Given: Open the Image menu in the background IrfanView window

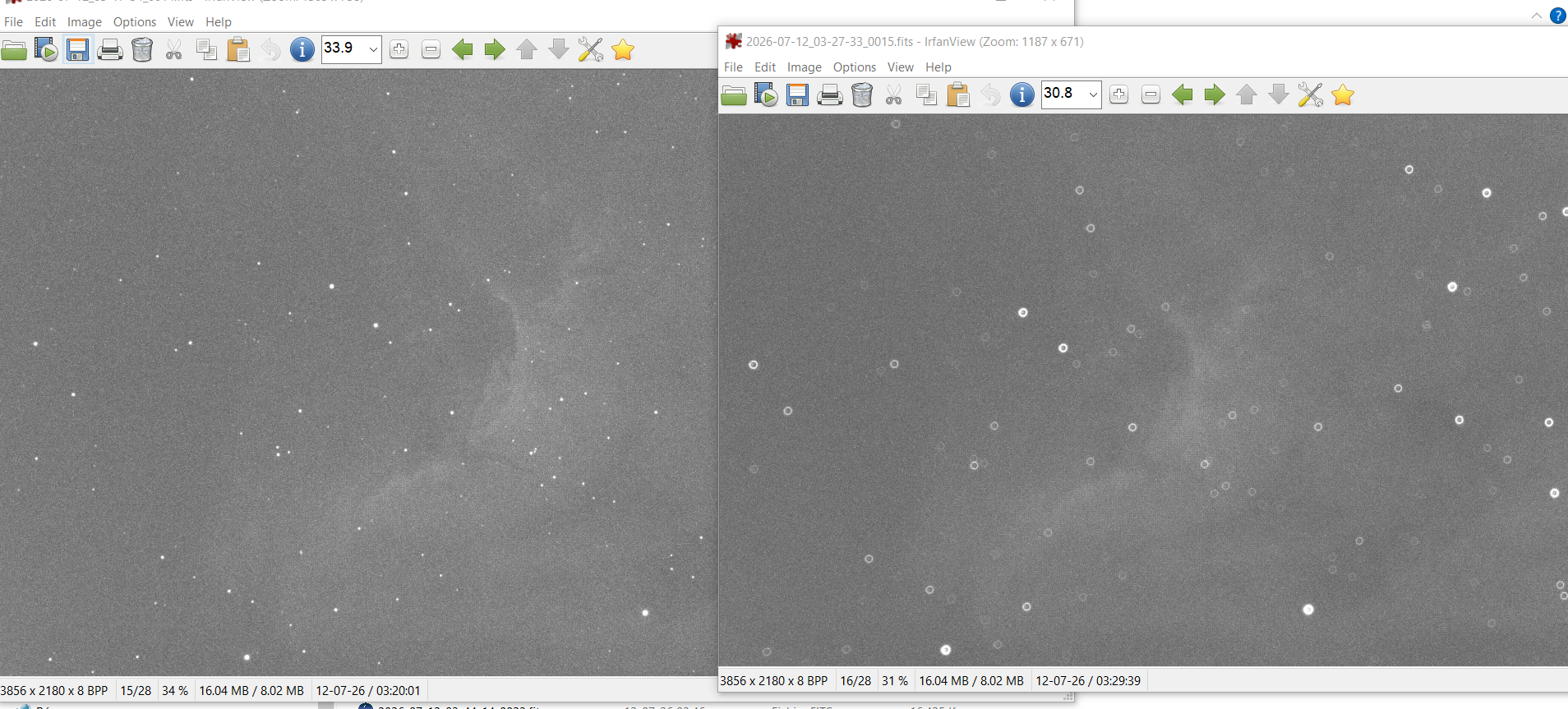Looking at the screenshot, I should 85,22.
